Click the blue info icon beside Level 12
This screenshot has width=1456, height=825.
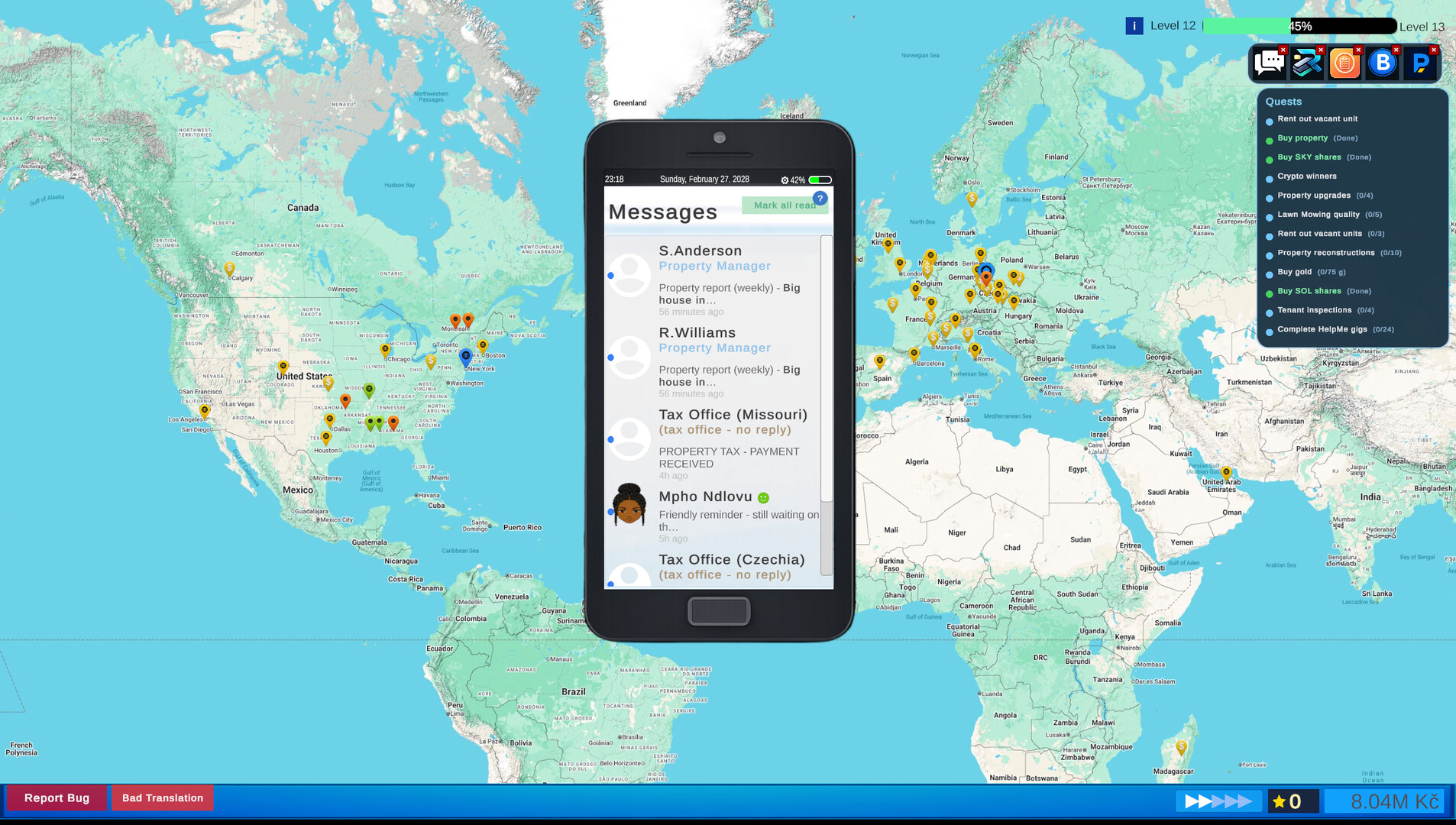1134,26
